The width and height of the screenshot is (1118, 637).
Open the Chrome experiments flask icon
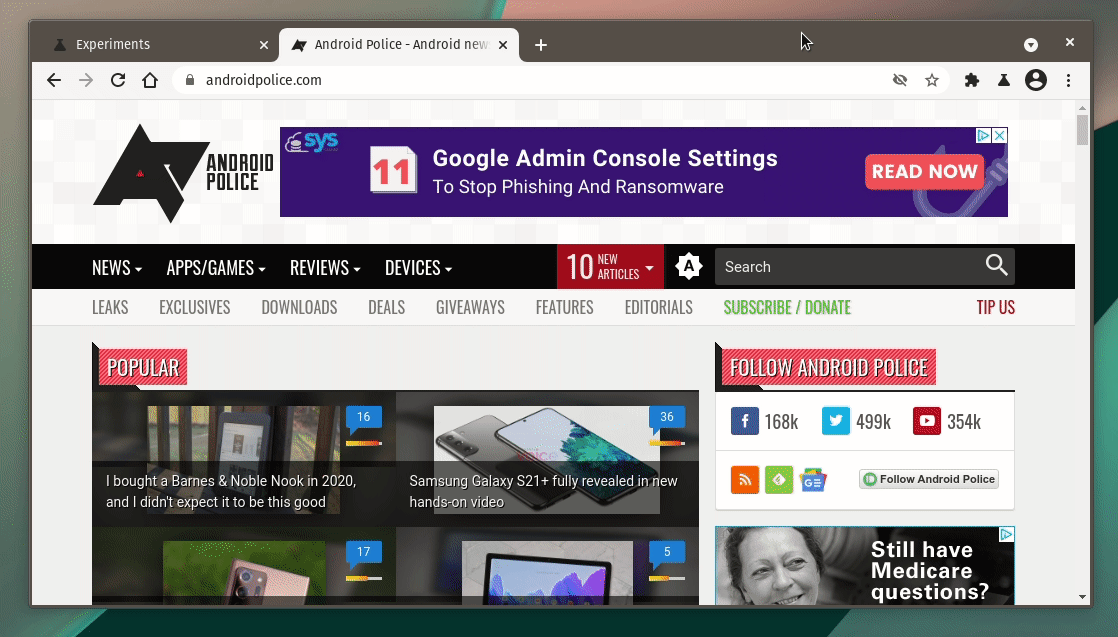pos(1003,80)
